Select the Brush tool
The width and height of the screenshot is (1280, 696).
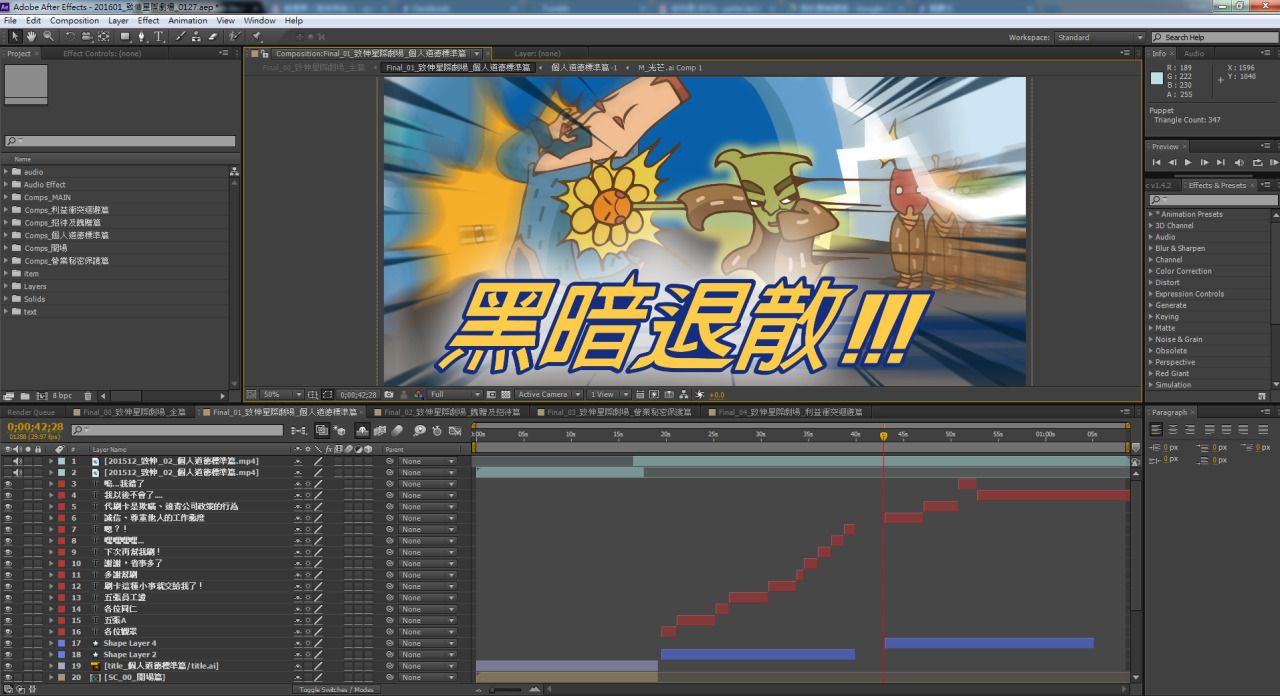click(x=180, y=36)
